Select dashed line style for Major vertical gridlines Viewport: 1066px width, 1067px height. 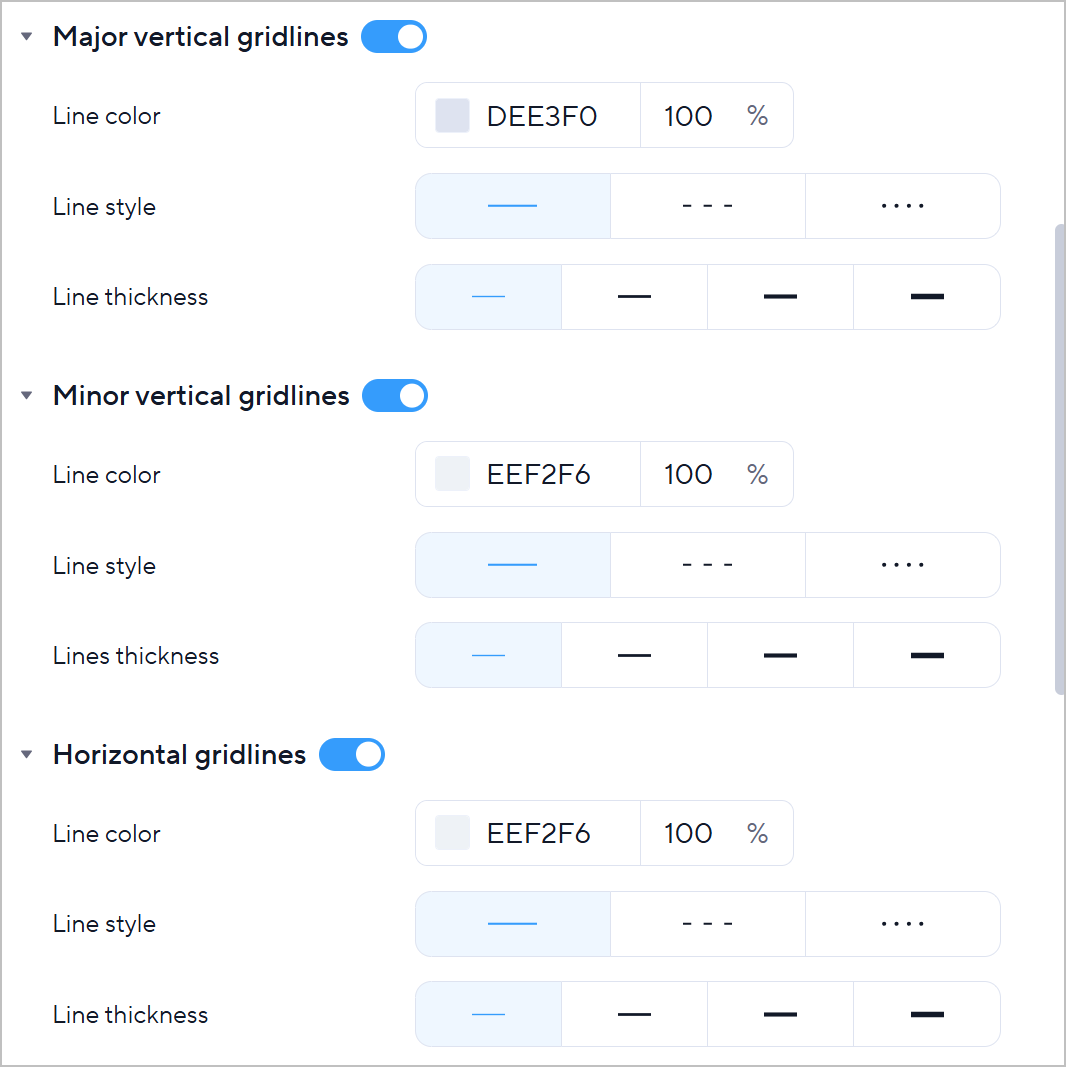point(707,206)
